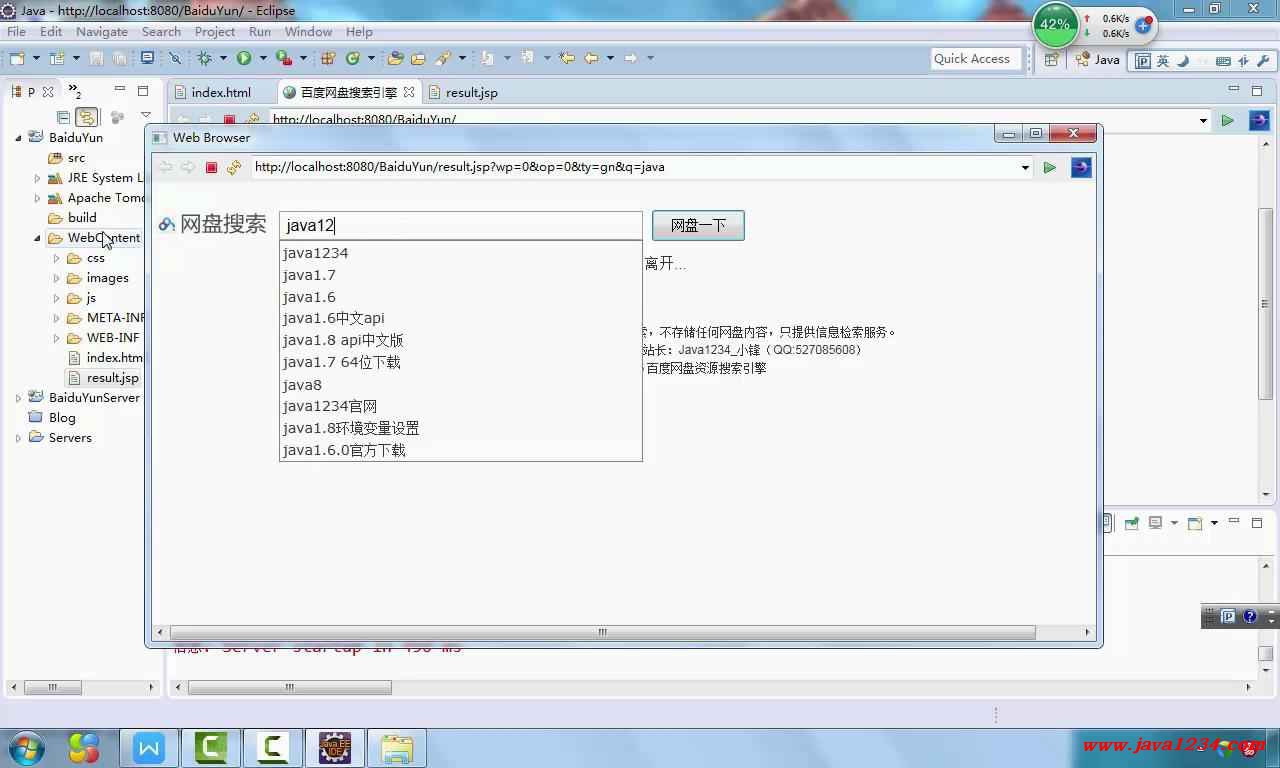Image resolution: width=1280 pixels, height=768 pixels.
Task: Collapse the WebContent folder node
Action: point(37,238)
